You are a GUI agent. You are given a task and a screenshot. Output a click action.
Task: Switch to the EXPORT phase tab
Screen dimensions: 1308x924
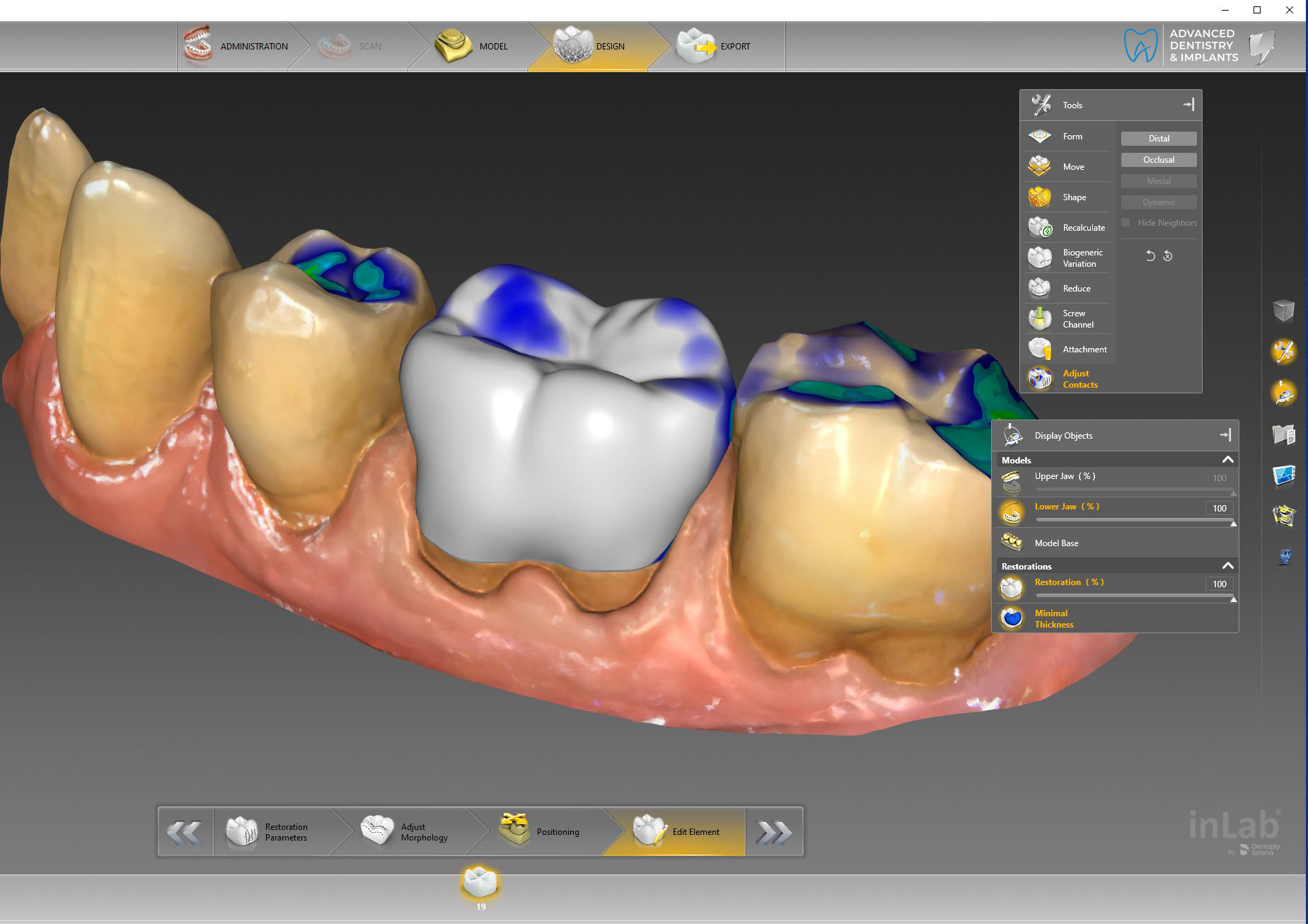pos(716,47)
